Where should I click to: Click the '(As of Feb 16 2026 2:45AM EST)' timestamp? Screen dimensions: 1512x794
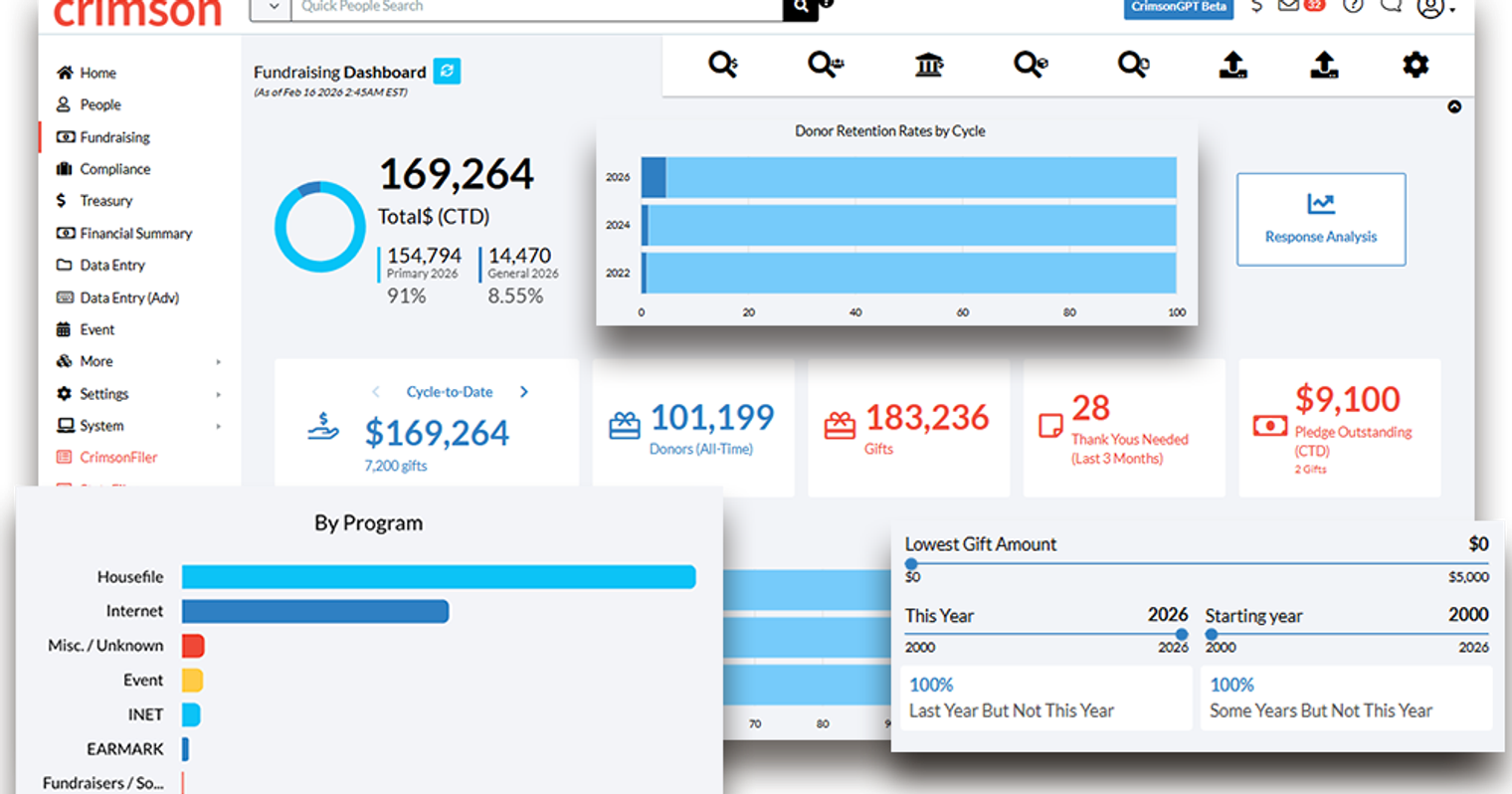(330, 93)
